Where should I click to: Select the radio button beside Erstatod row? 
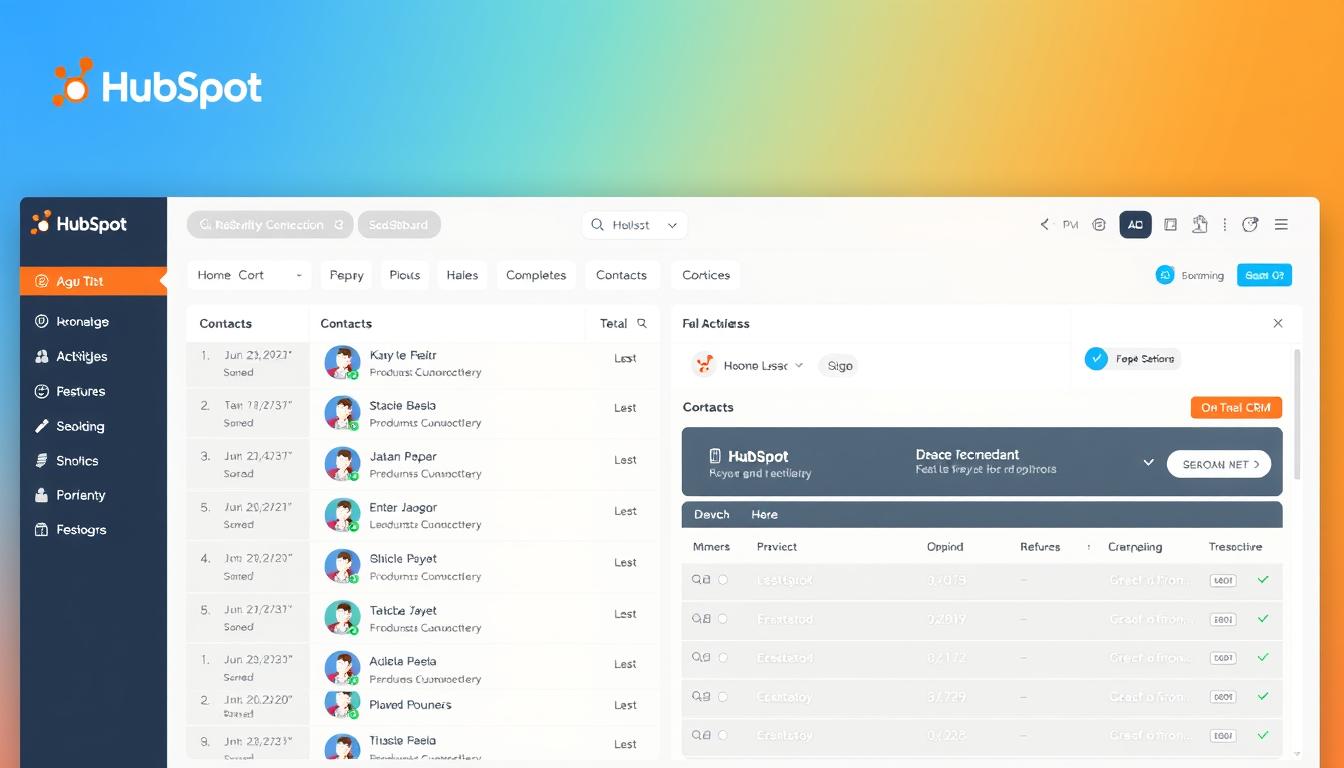(723, 619)
